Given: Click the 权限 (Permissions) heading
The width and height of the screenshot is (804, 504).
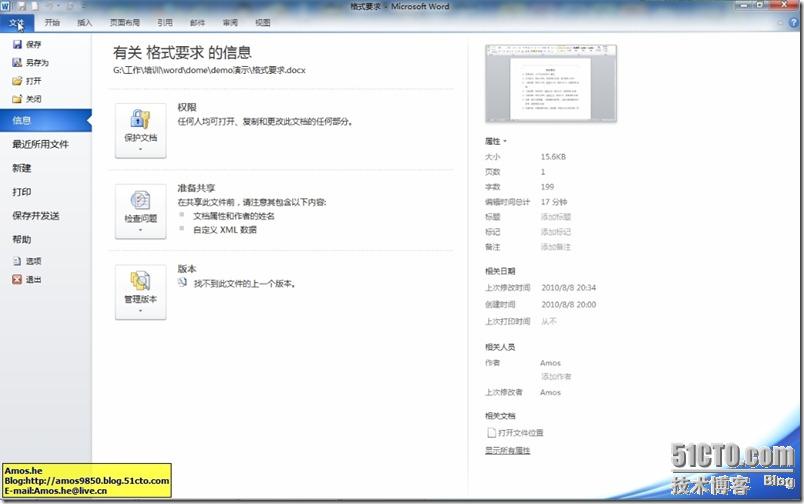Looking at the screenshot, I should pyautogui.click(x=187, y=107).
